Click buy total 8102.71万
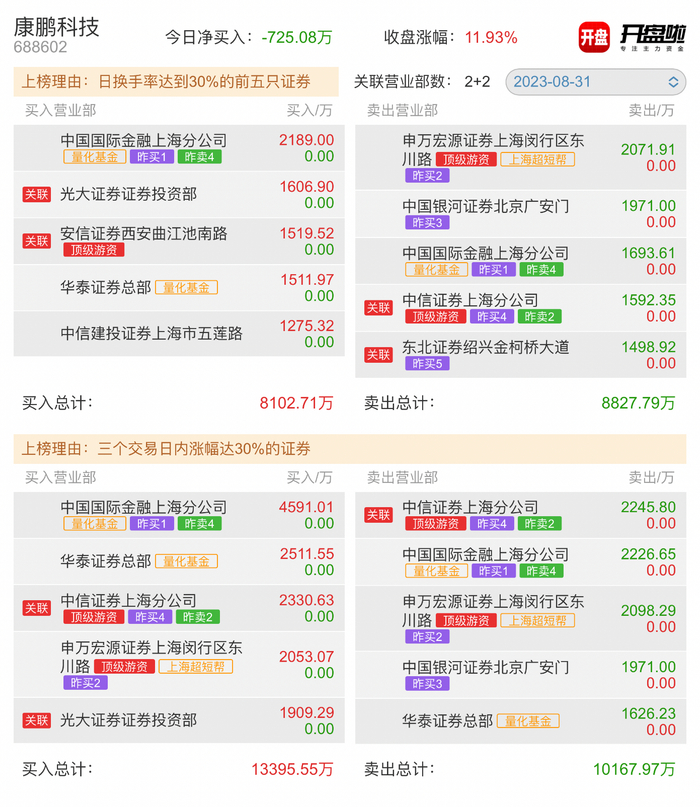Screen dimensions: 700x807 pos(296,403)
